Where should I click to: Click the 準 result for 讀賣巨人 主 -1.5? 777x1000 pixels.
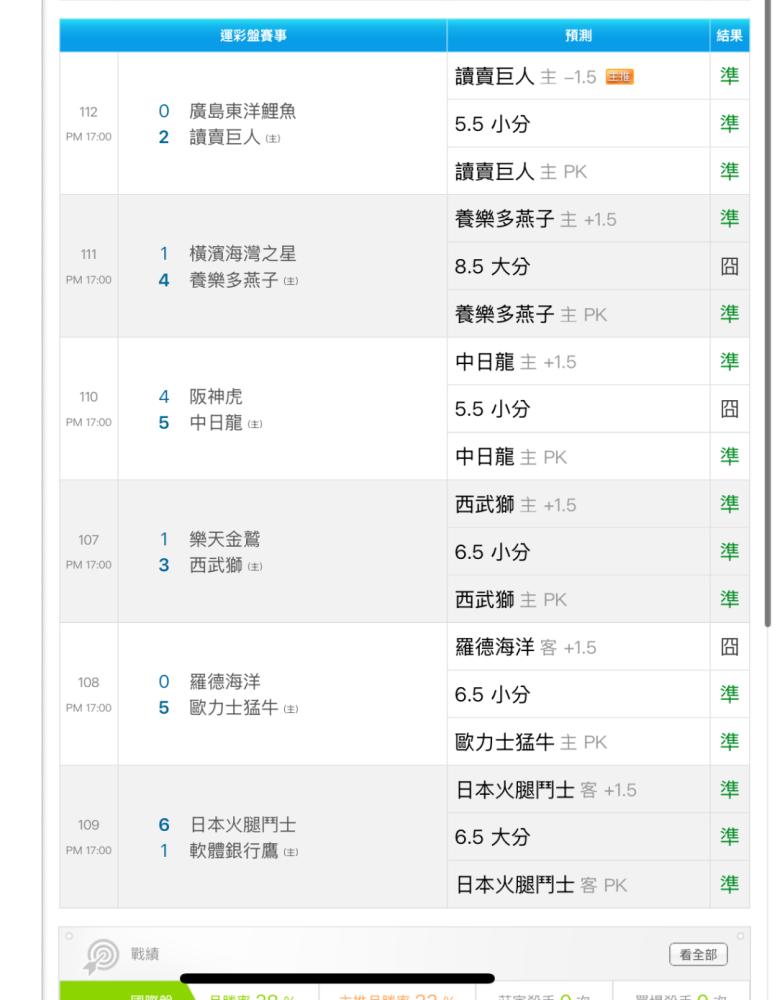[730, 76]
